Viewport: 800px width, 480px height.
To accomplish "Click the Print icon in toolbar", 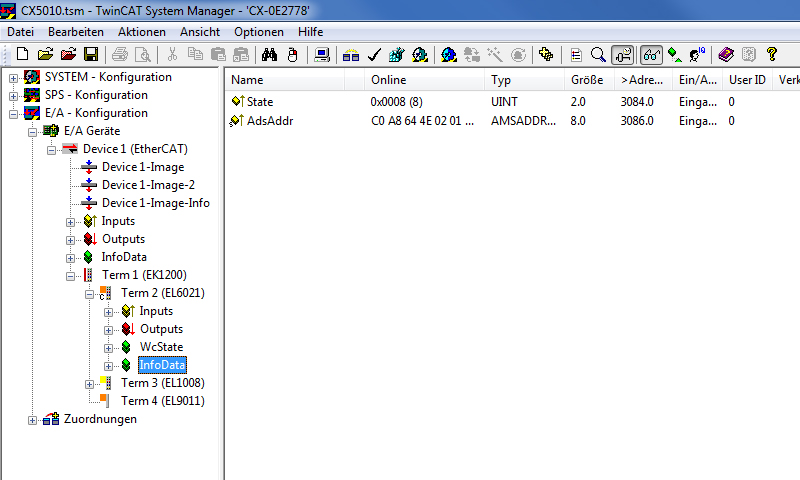I will (120, 54).
